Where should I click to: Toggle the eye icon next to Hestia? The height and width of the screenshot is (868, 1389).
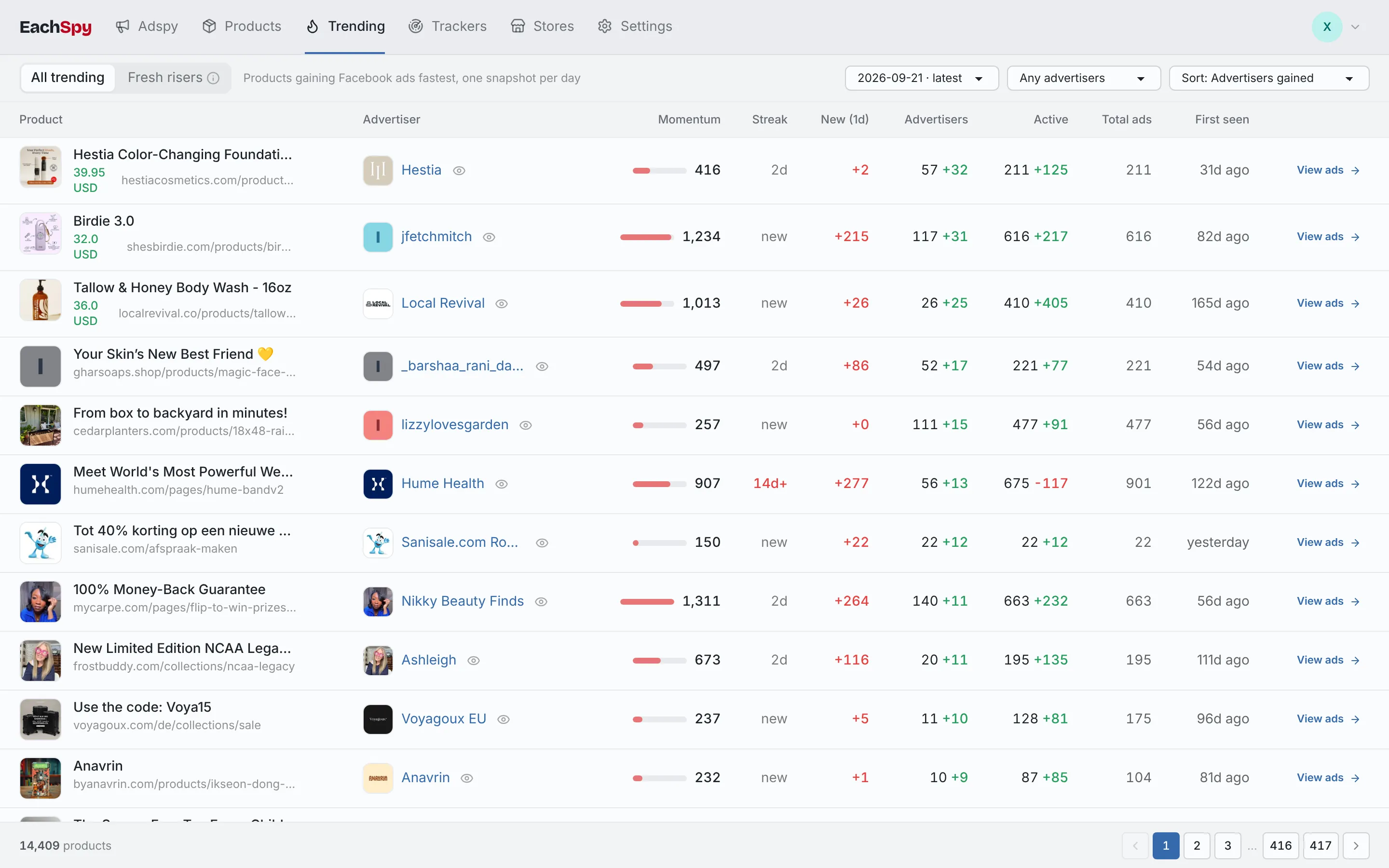click(459, 171)
